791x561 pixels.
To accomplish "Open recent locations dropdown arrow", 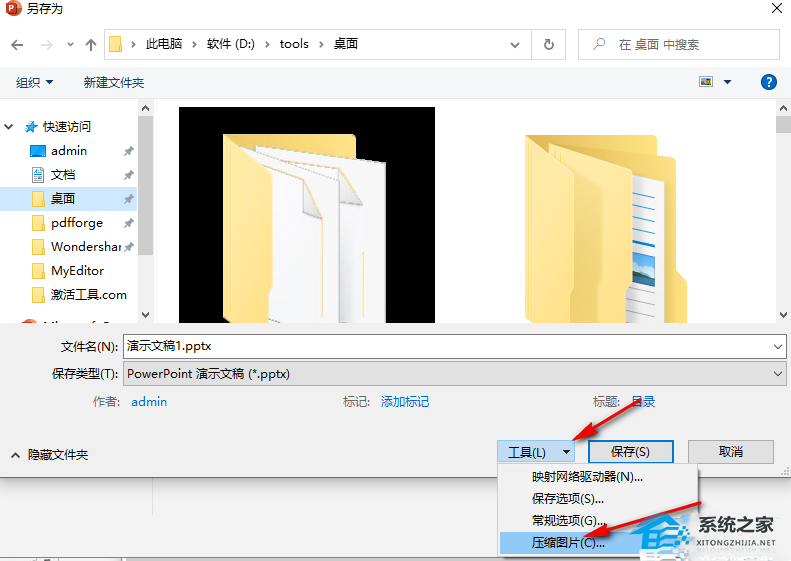I will point(70,45).
